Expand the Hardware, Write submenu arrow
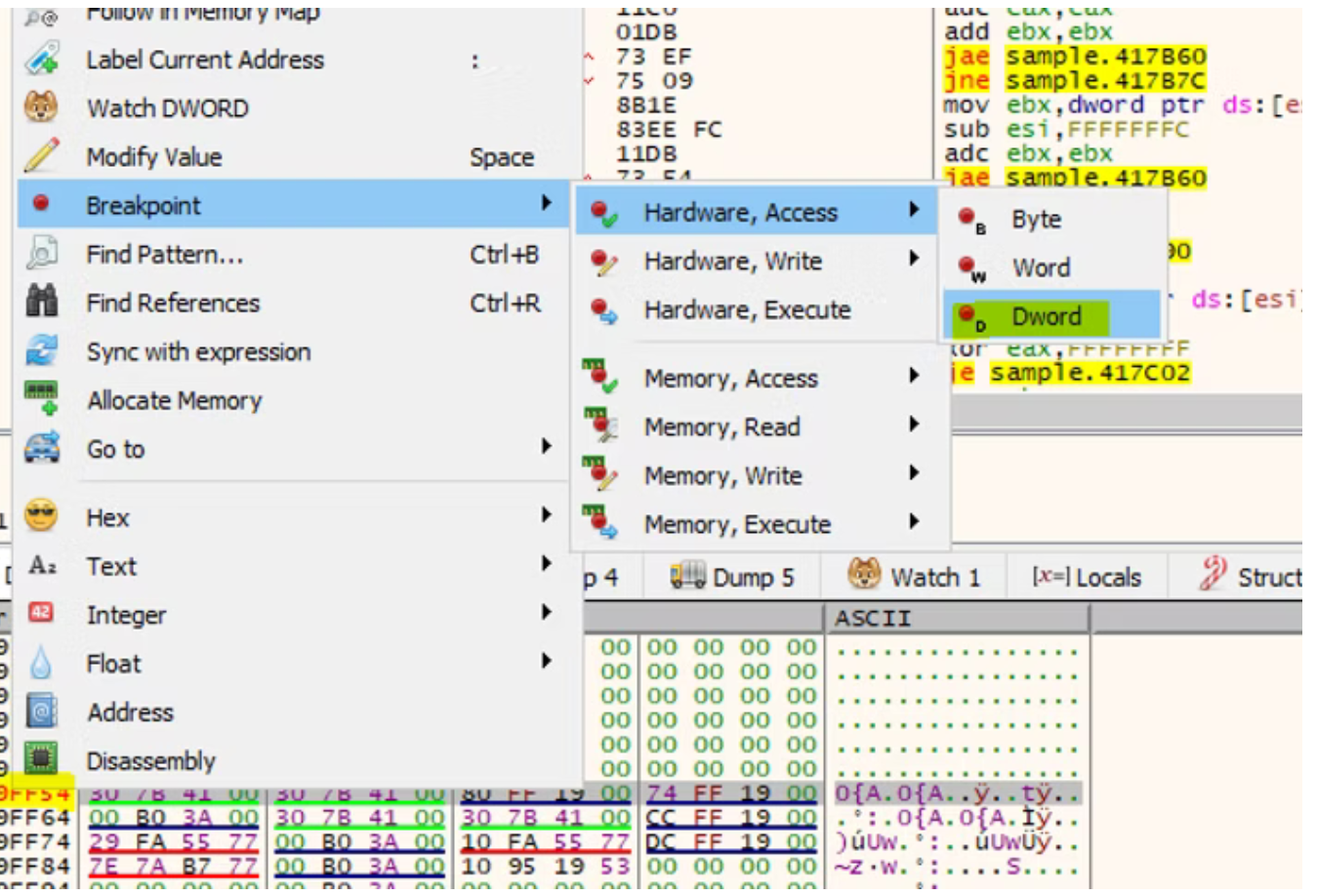The height and width of the screenshot is (896, 1317). point(914,259)
